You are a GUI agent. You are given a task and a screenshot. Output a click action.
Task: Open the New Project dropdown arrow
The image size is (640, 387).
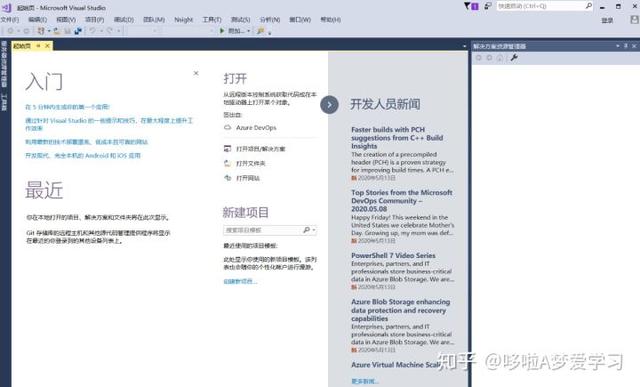[x=49, y=31]
